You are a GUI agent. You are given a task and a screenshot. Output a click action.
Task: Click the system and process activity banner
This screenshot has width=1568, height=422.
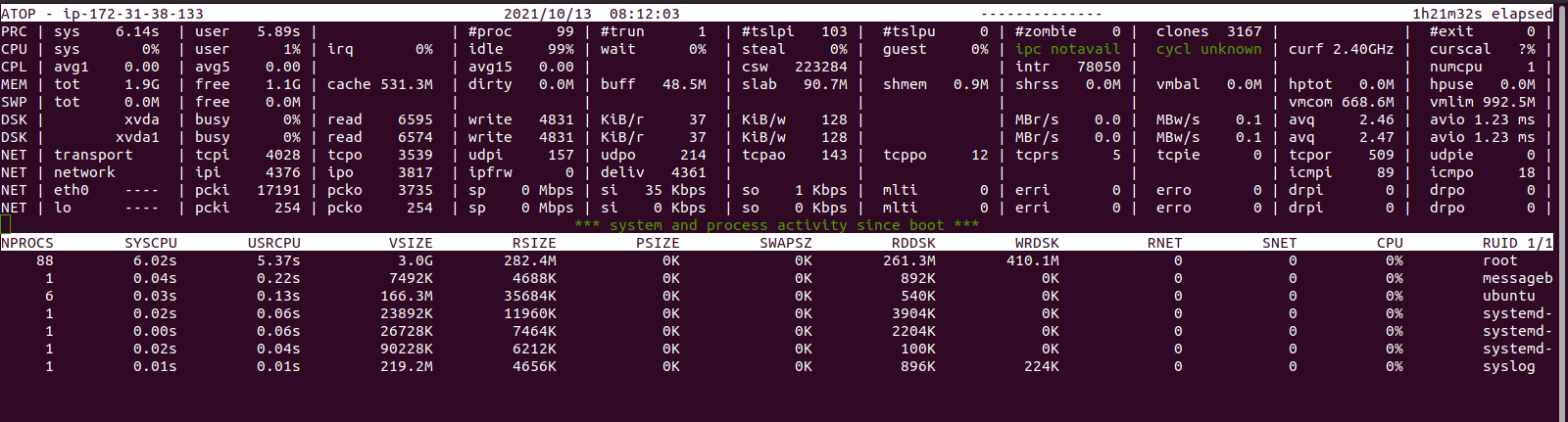pos(777,225)
